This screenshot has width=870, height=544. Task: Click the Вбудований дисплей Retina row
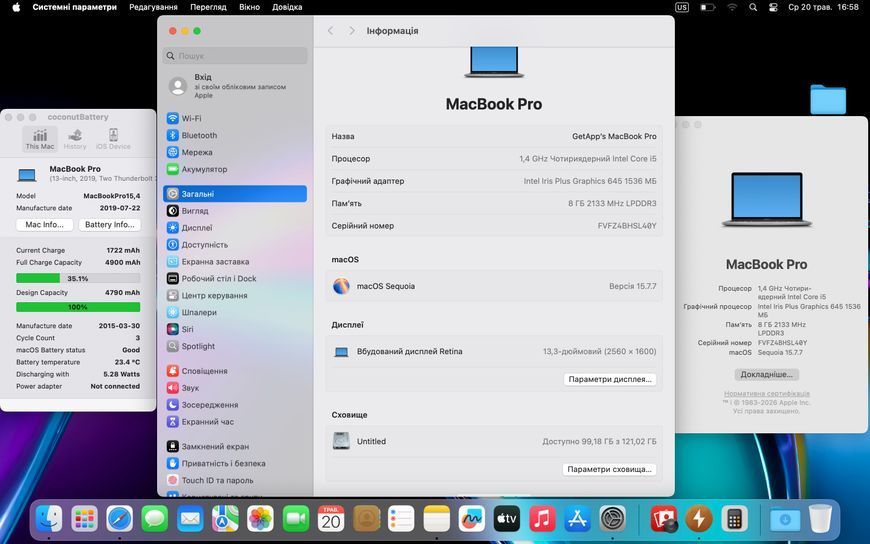(x=494, y=351)
